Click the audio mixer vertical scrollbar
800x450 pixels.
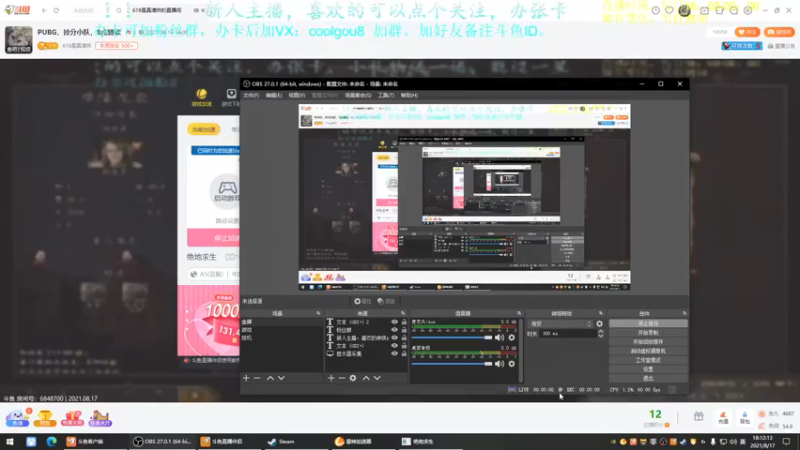(x=521, y=351)
